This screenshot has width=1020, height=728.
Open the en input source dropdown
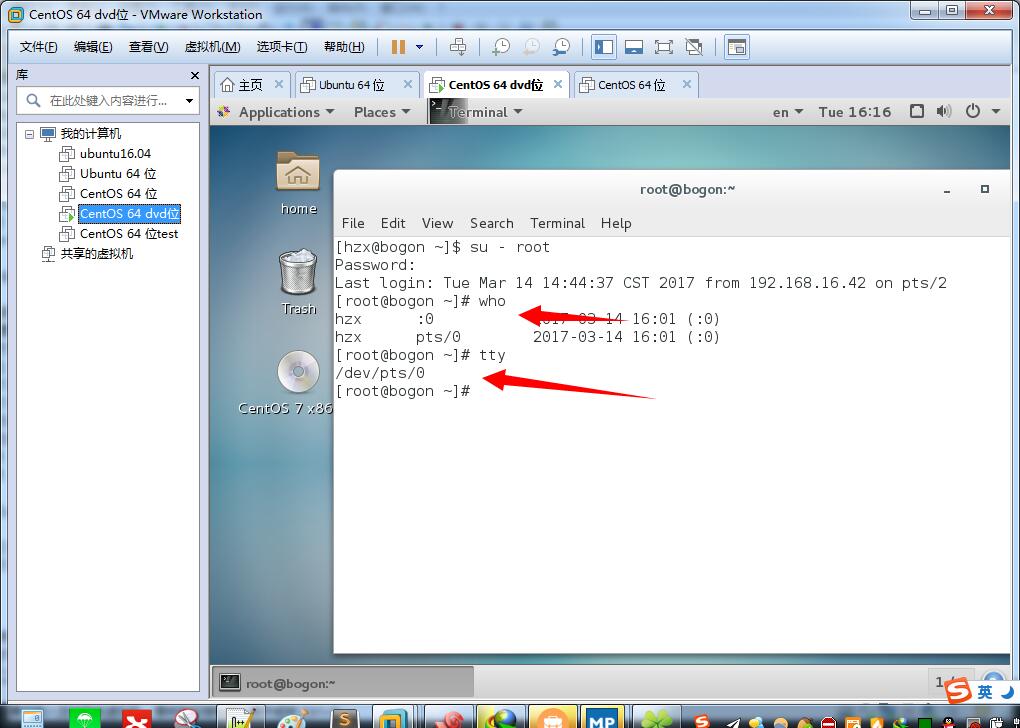[788, 112]
